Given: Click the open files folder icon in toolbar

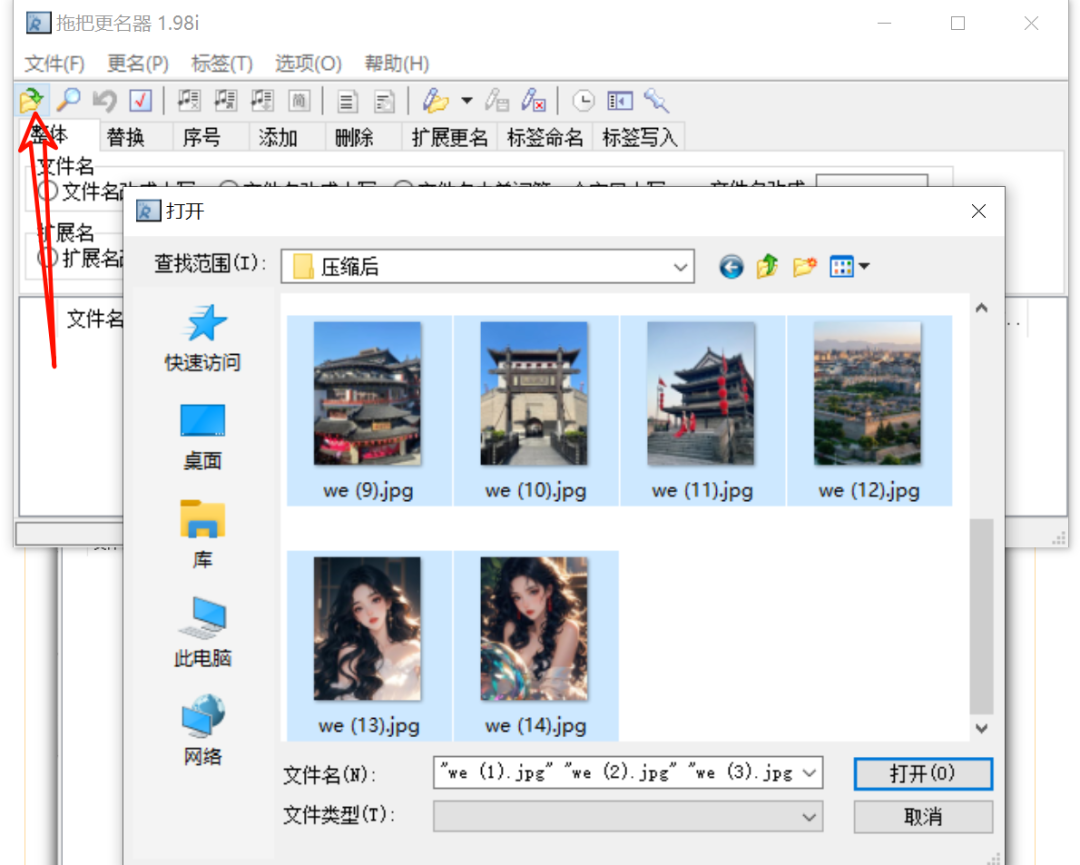Looking at the screenshot, I should tap(32, 101).
